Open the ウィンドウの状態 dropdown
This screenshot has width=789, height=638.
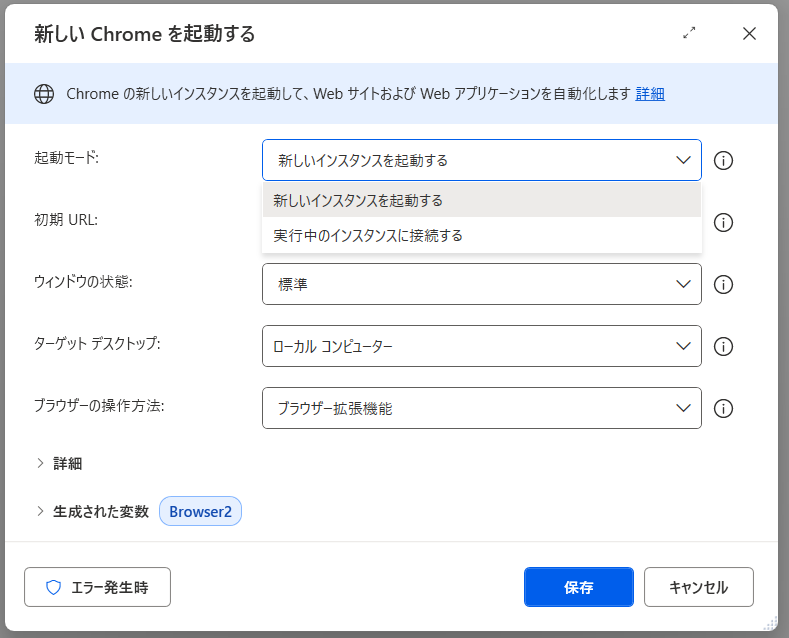pos(482,284)
